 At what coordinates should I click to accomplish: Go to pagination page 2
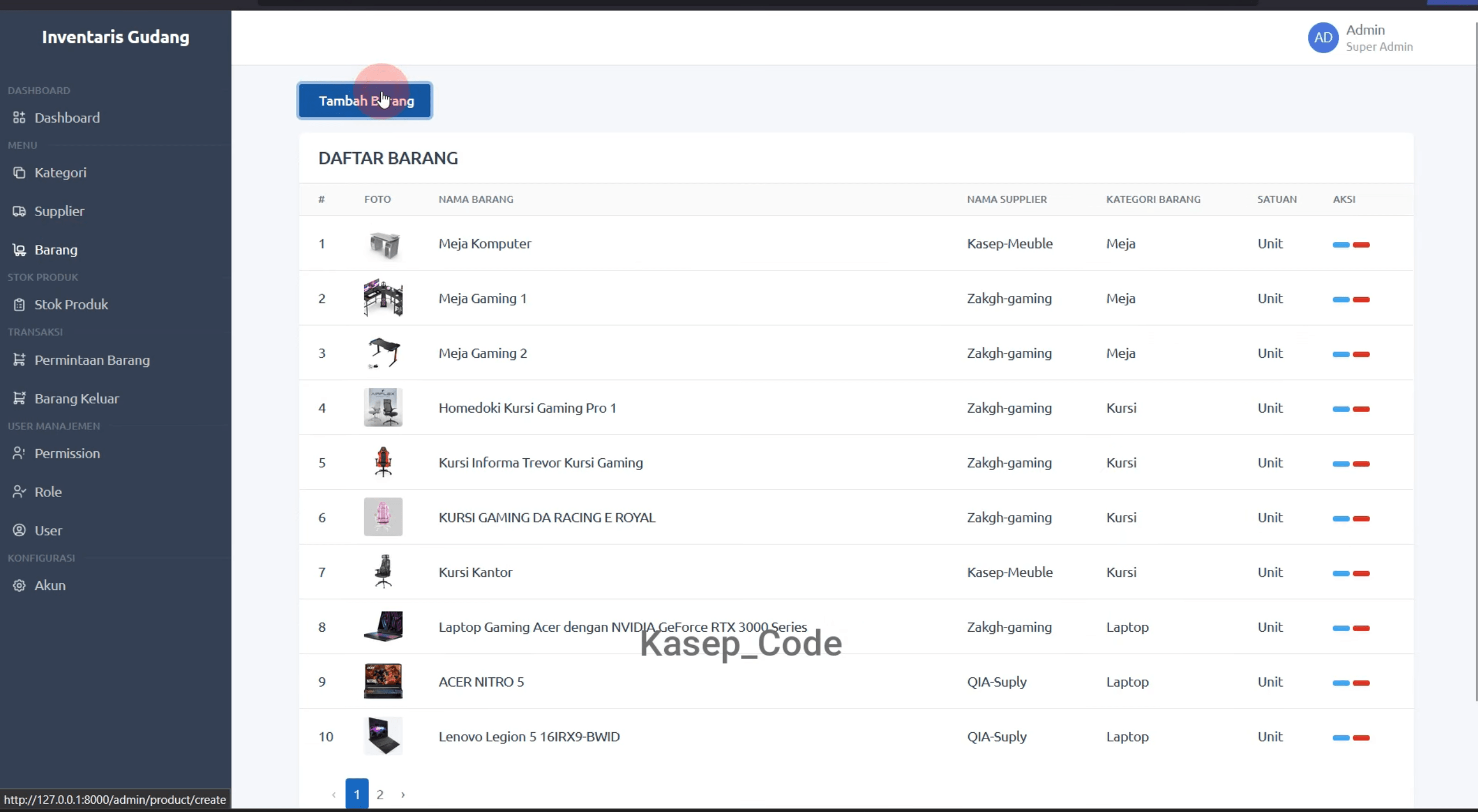tap(380, 794)
